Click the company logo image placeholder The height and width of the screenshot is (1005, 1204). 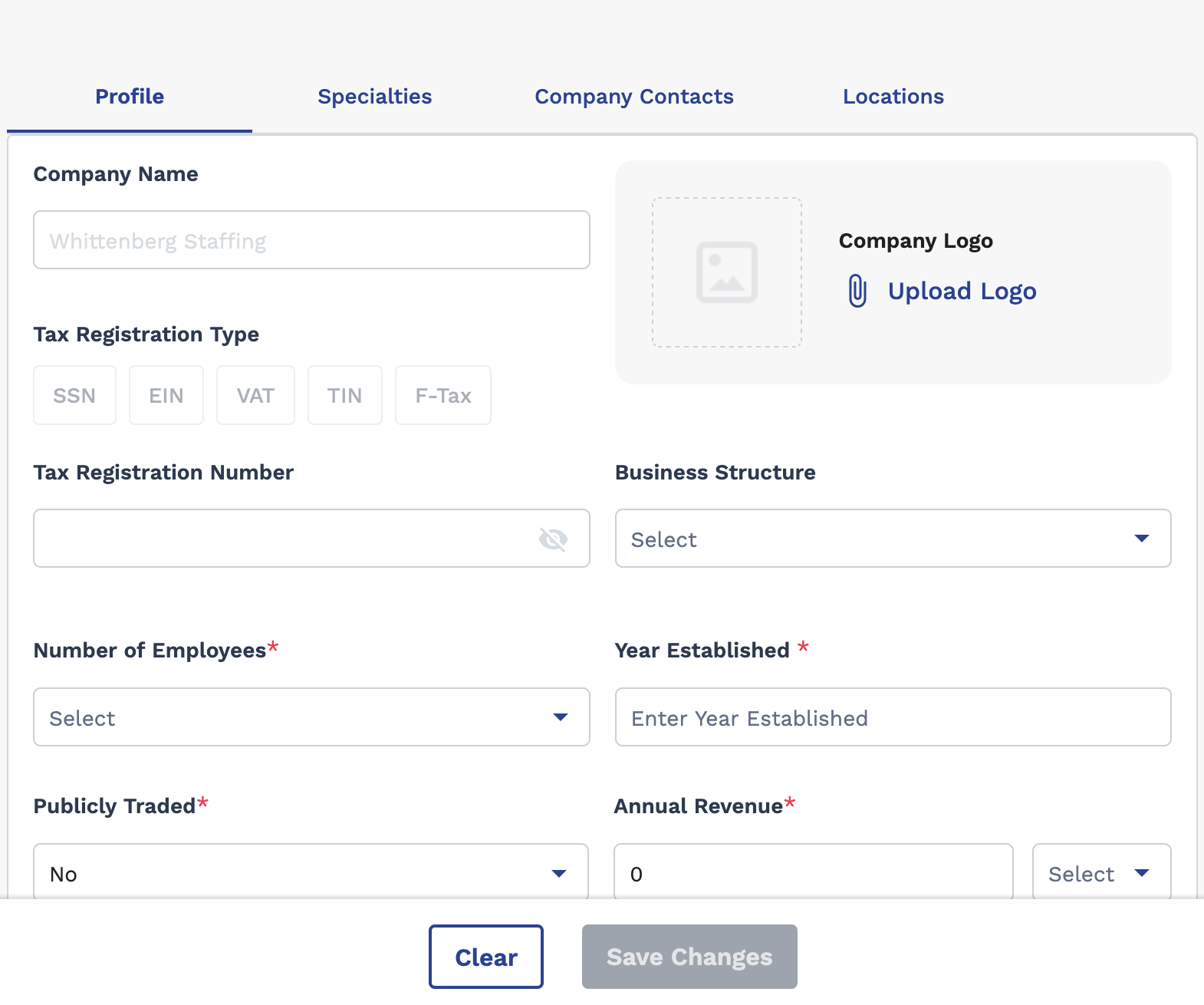(x=726, y=272)
